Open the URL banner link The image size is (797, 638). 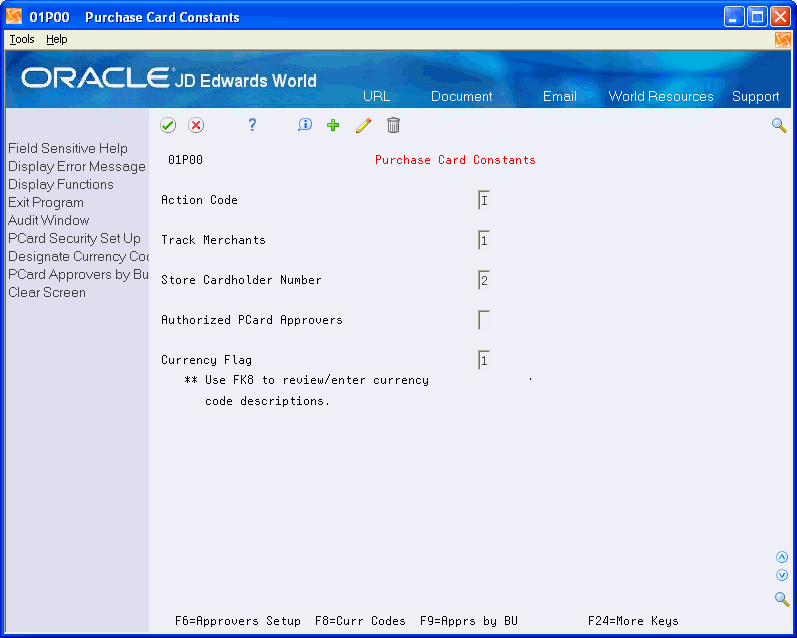(x=376, y=96)
